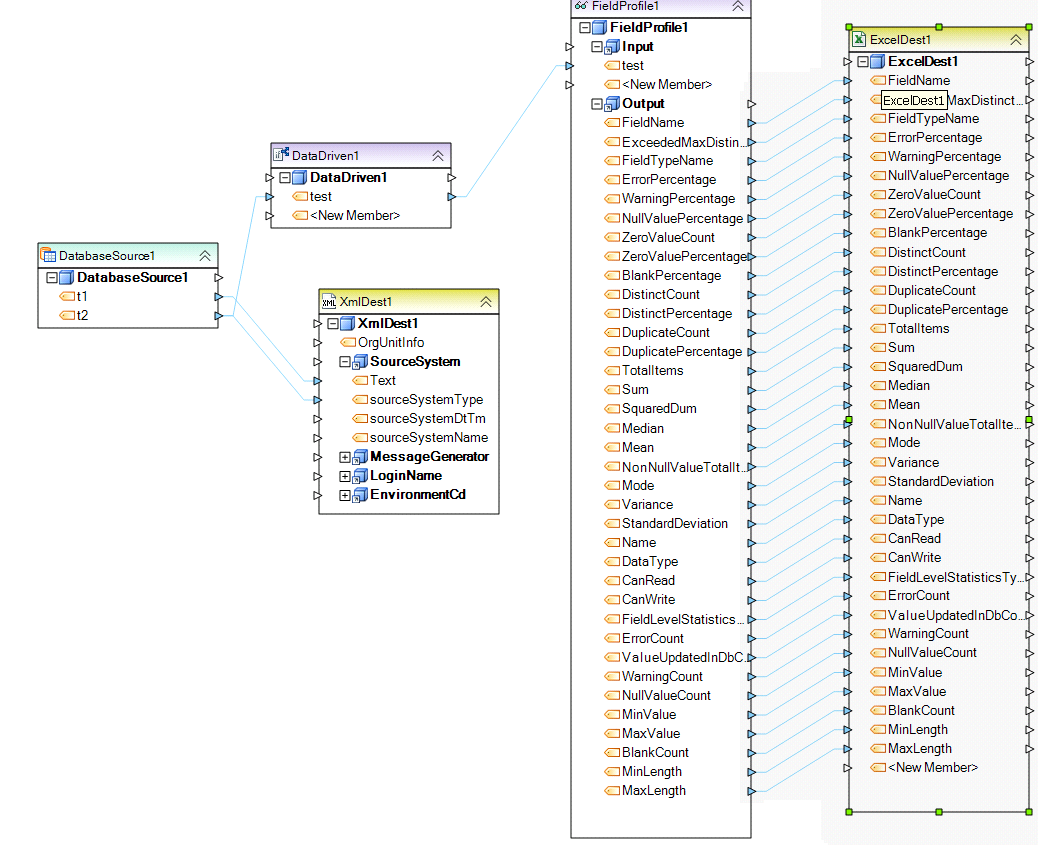This screenshot has width=1038, height=845.
Task: Click the DatabaseSource1 title bar database icon
Action: 48,256
